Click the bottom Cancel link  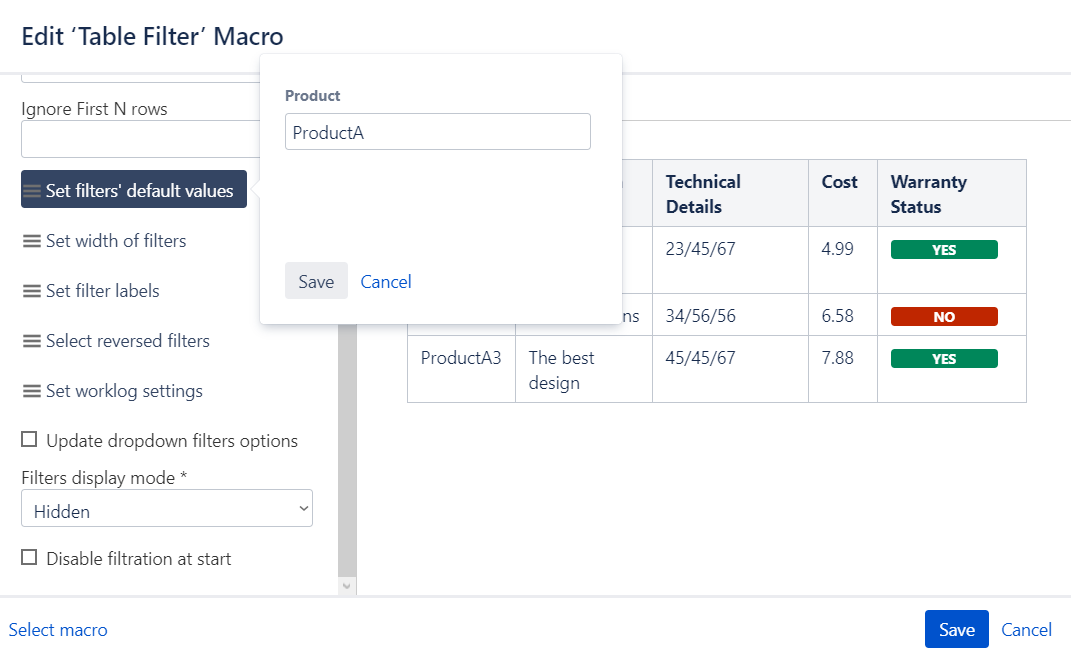tap(1026, 629)
